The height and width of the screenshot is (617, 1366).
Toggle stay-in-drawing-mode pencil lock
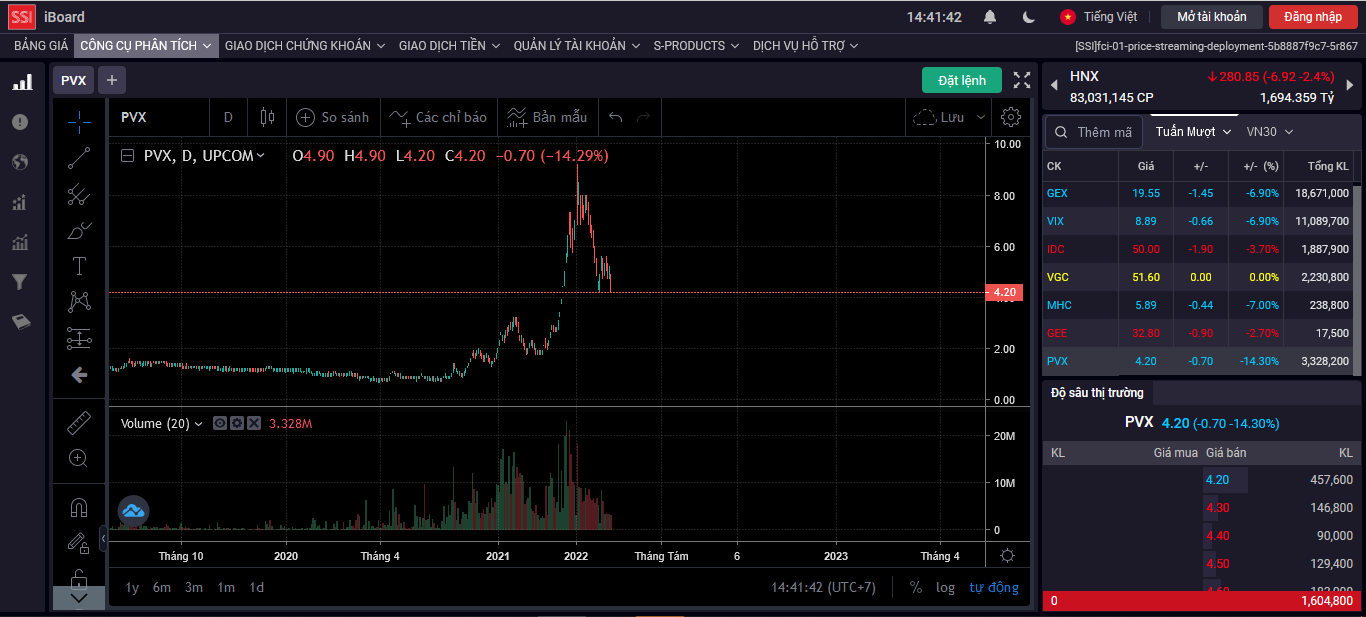coord(79,543)
